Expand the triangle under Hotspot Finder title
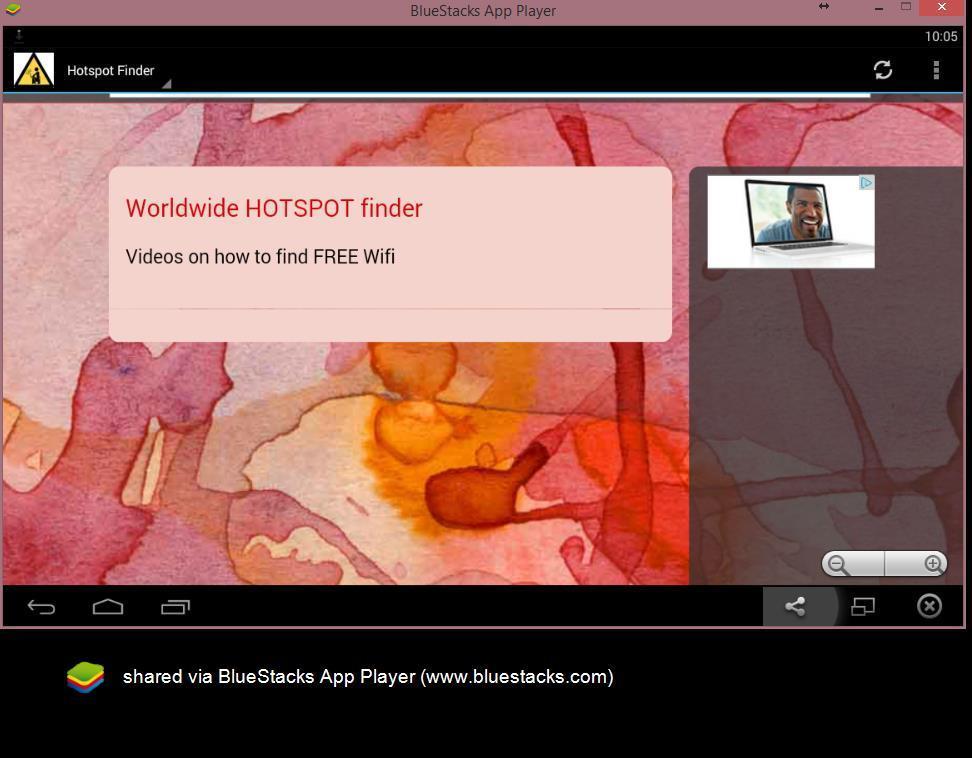The image size is (972, 758). [168, 84]
